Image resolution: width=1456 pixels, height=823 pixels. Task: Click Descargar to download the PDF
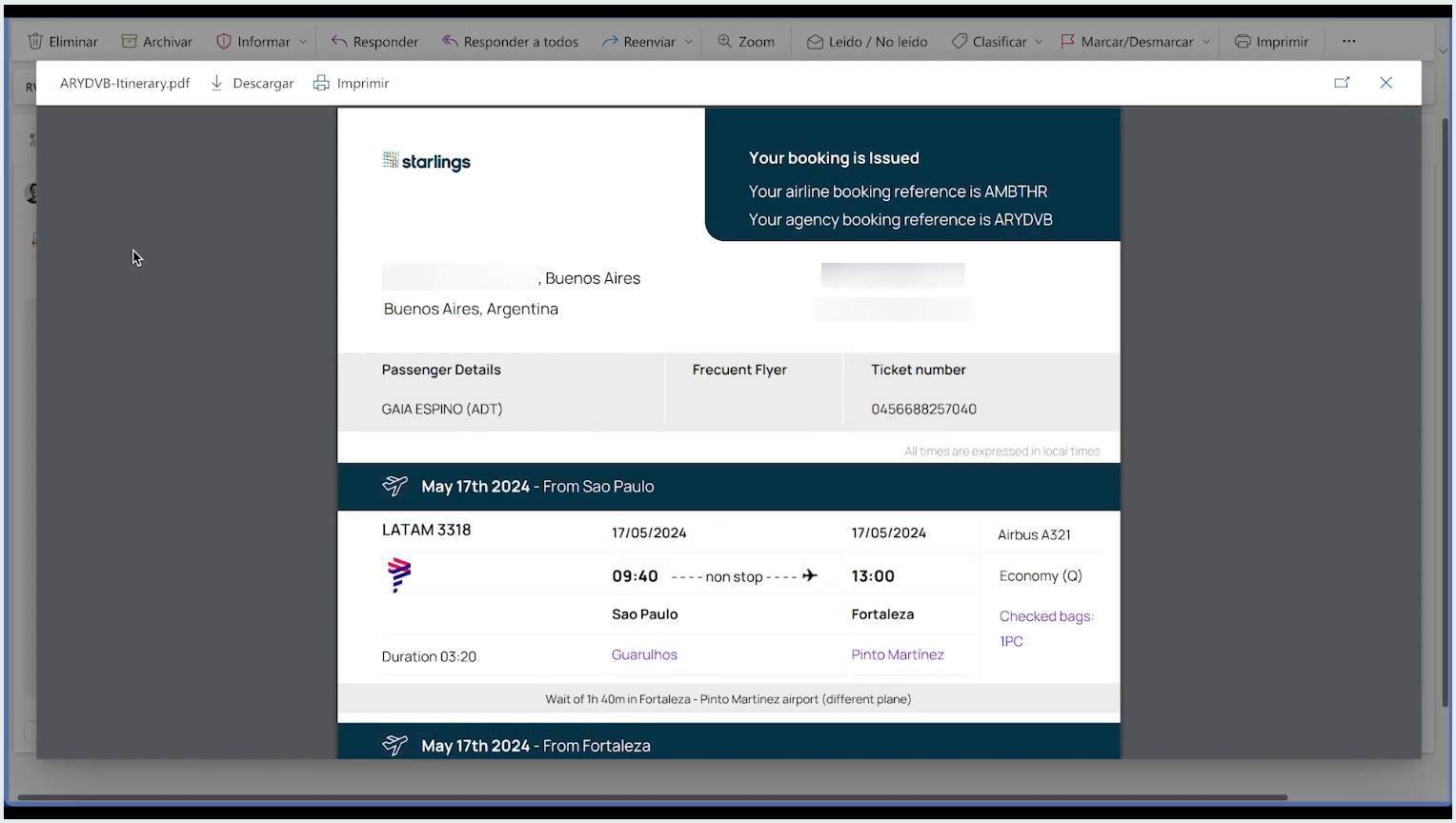pos(252,83)
